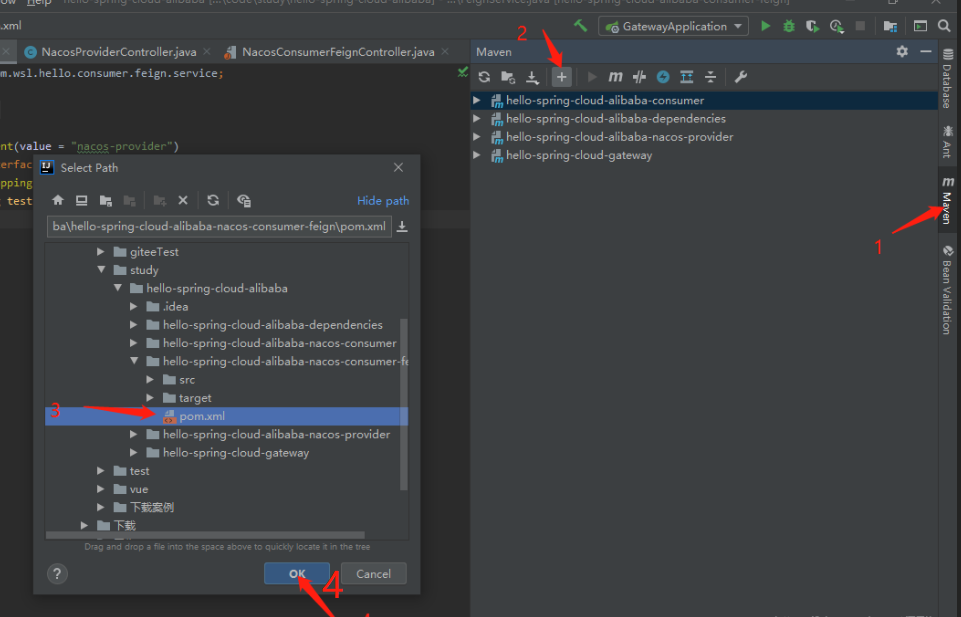Click the Build project hammer icon

[x=580, y=26]
